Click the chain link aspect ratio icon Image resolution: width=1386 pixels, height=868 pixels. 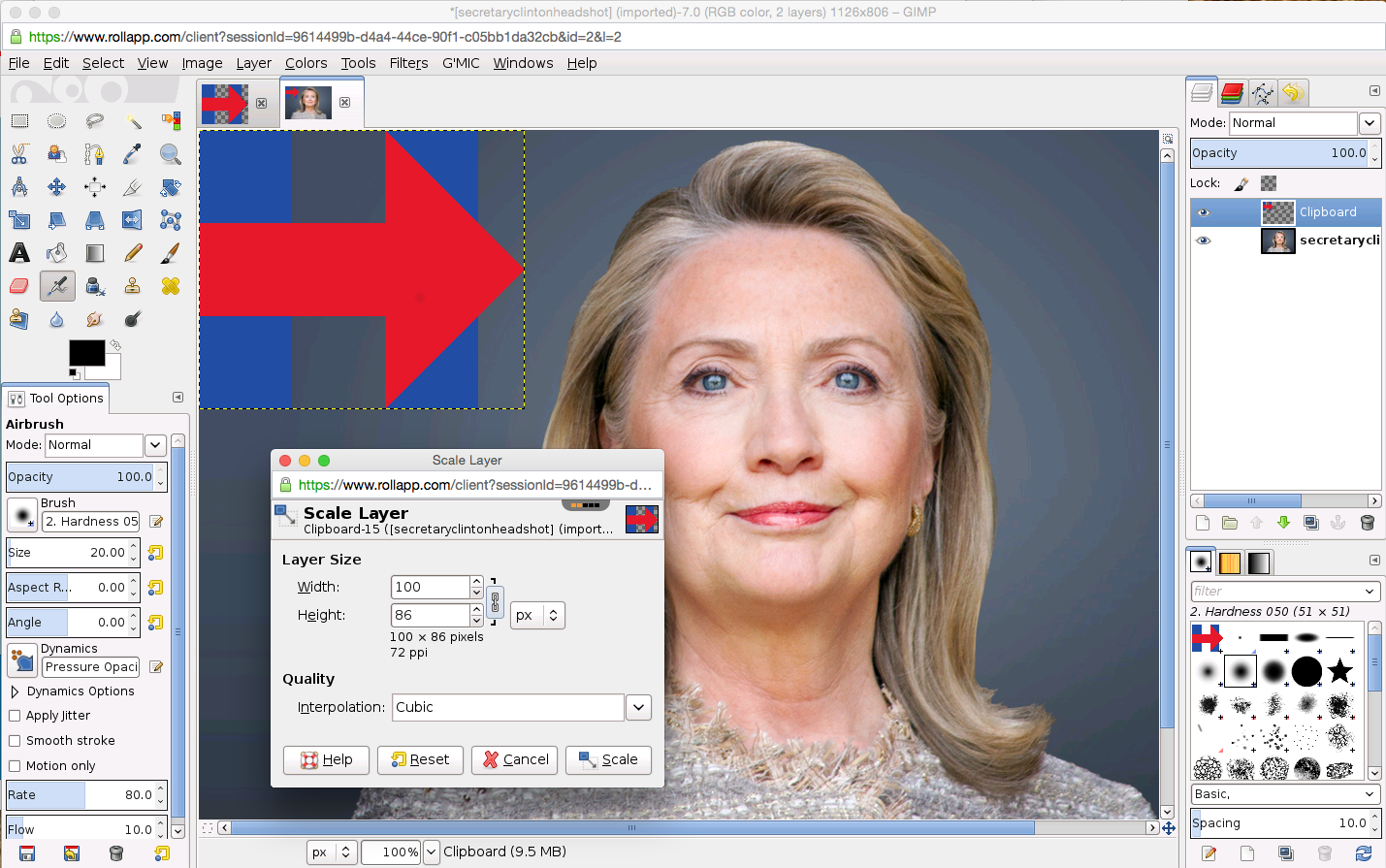(x=495, y=602)
